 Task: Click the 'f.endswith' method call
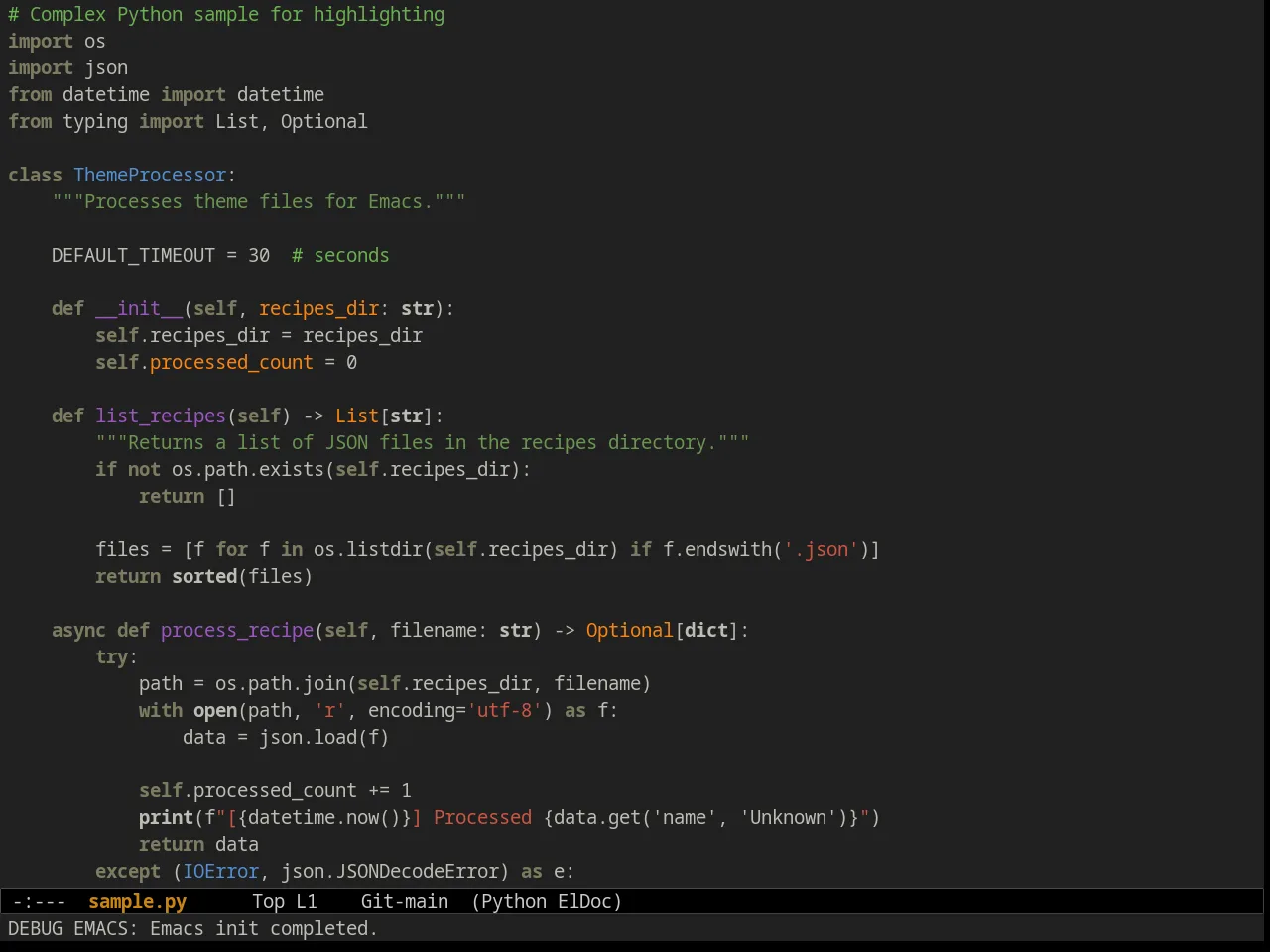[717, 549]
